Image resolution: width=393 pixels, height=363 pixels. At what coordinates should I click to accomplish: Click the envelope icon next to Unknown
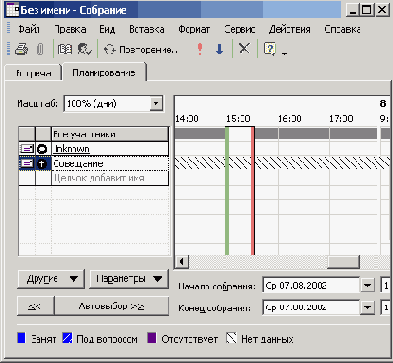[27, 149]
